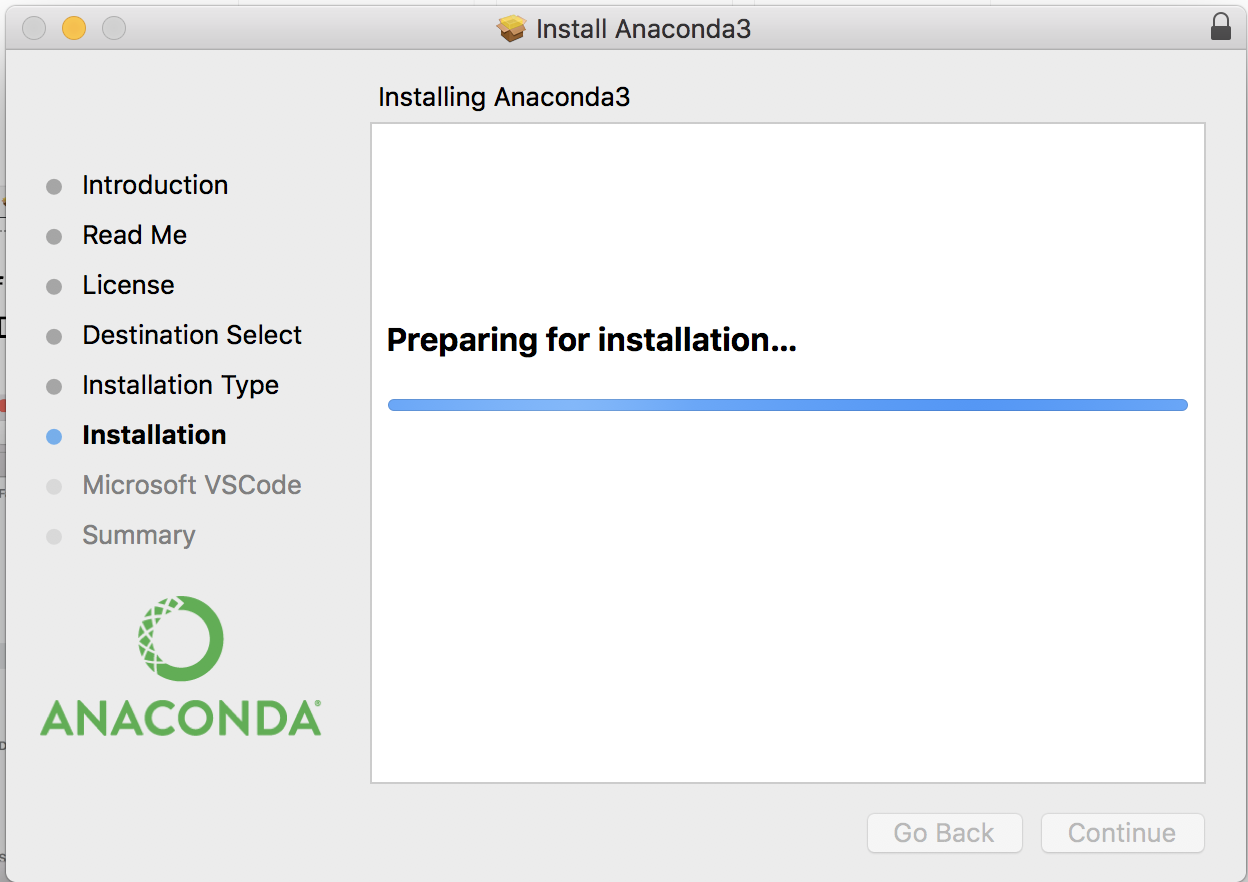The width and height of the screenshot is (1248, 882).
Task: Click the bullet next to Read Me
Action: pyautogui.click(x=54, y=236)
